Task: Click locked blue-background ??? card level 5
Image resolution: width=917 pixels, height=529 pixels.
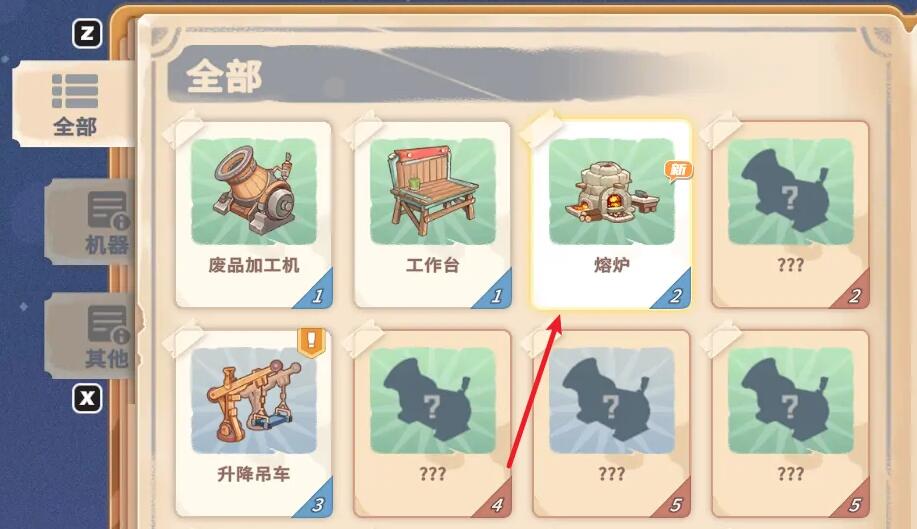Action: tap(611, 424)
